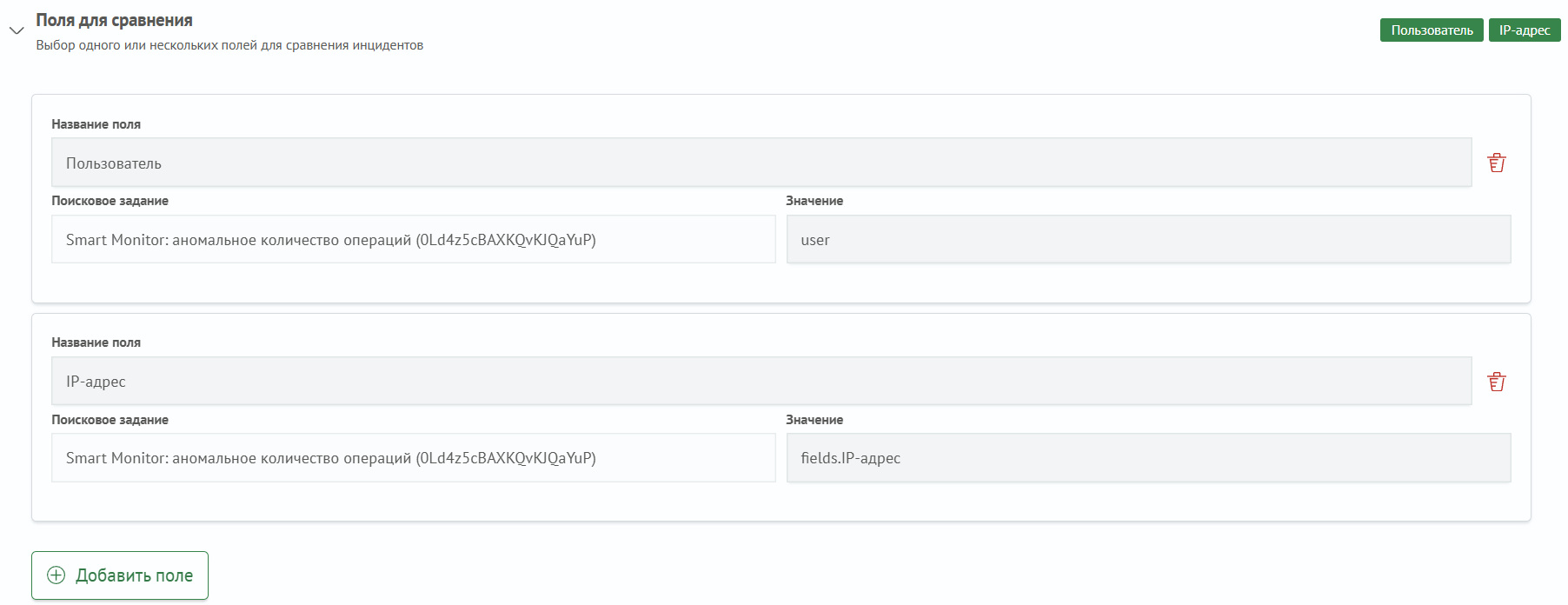Collapse the Поля для сравнения section chevron
Screen dimensions: 1568x605
(16, 31)
